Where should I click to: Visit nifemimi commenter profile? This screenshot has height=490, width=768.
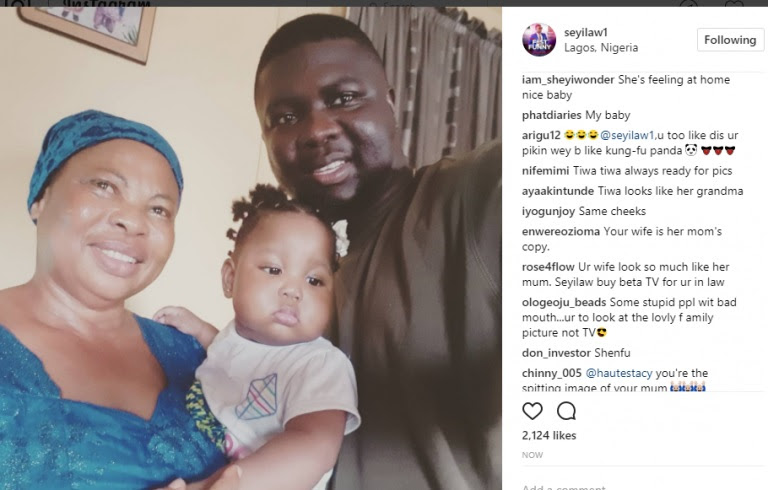click(x=545, y=171)
